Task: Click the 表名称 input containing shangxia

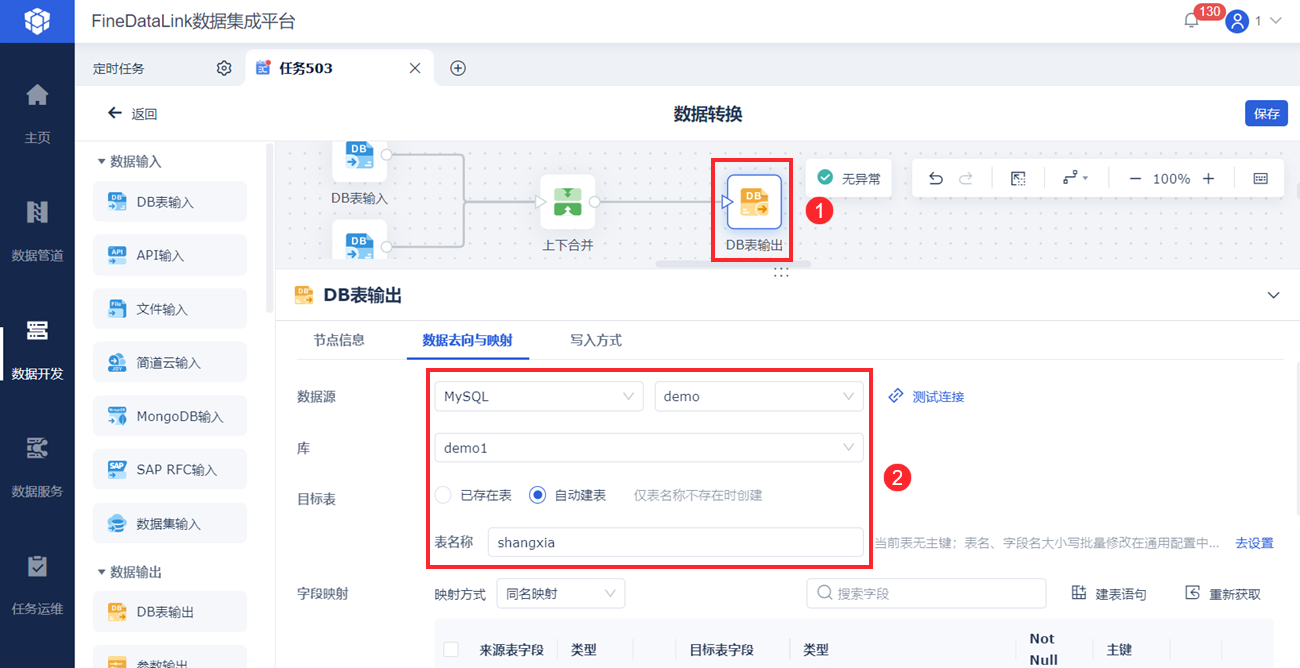Action: click(x=675, y=542)
